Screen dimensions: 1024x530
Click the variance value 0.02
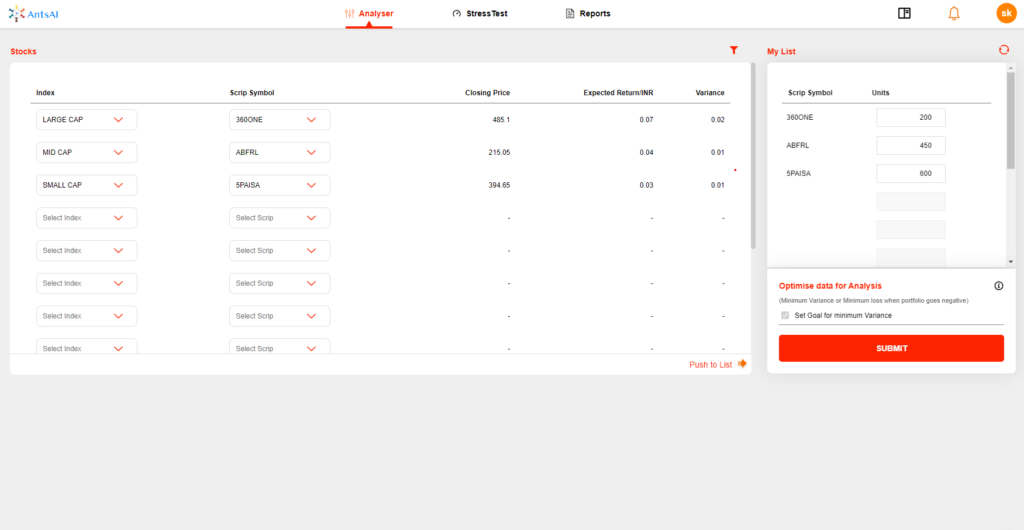pyautogui.click(x=718, y=120)
